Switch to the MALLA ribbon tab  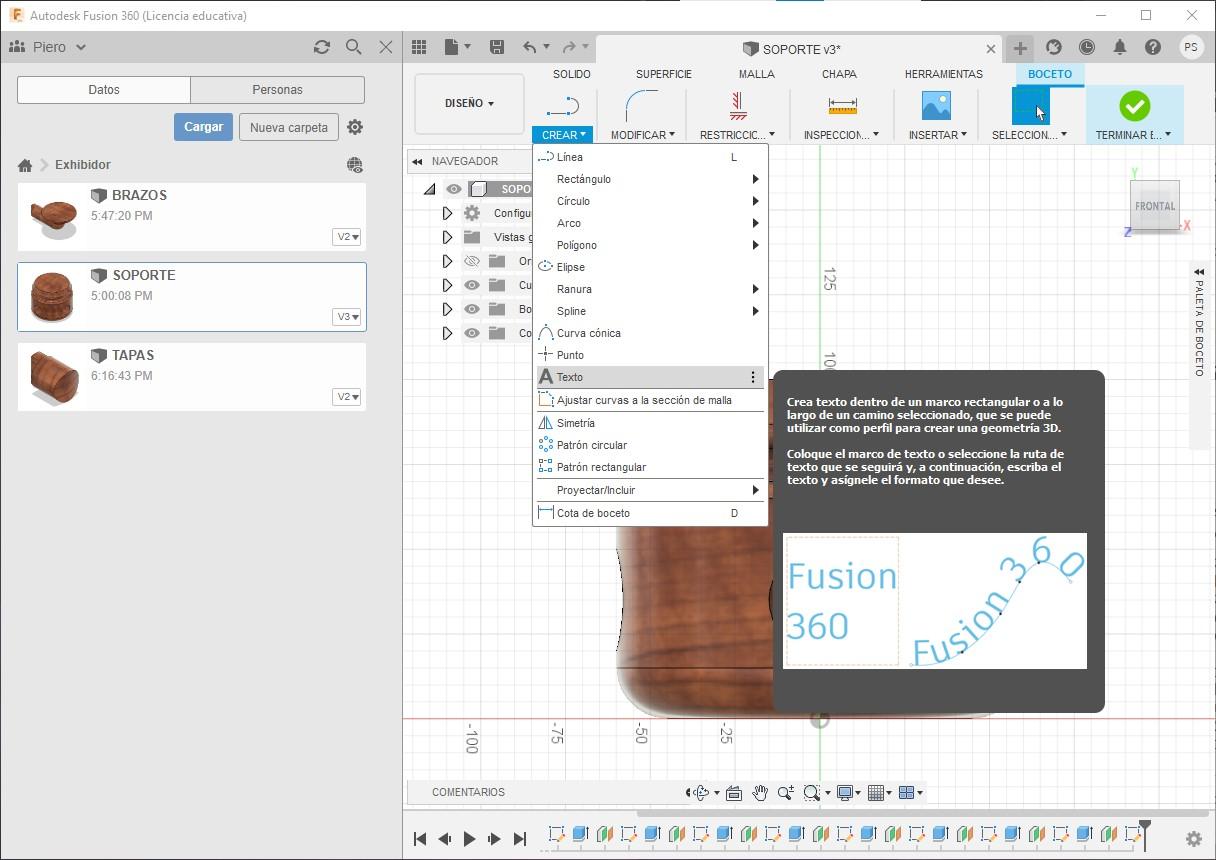pos(757,74)
